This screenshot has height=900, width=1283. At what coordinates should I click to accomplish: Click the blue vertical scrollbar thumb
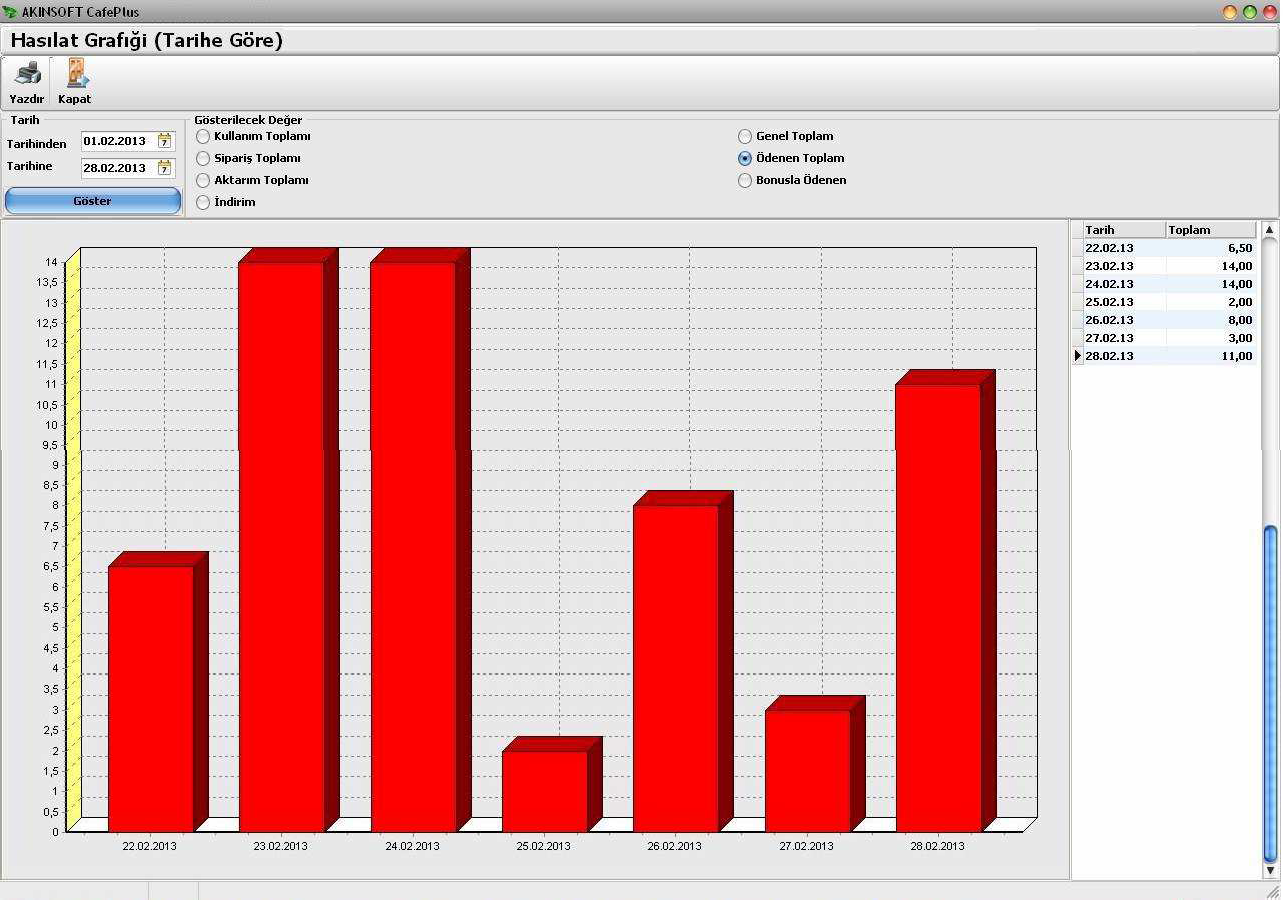(x=1270, y=694)
